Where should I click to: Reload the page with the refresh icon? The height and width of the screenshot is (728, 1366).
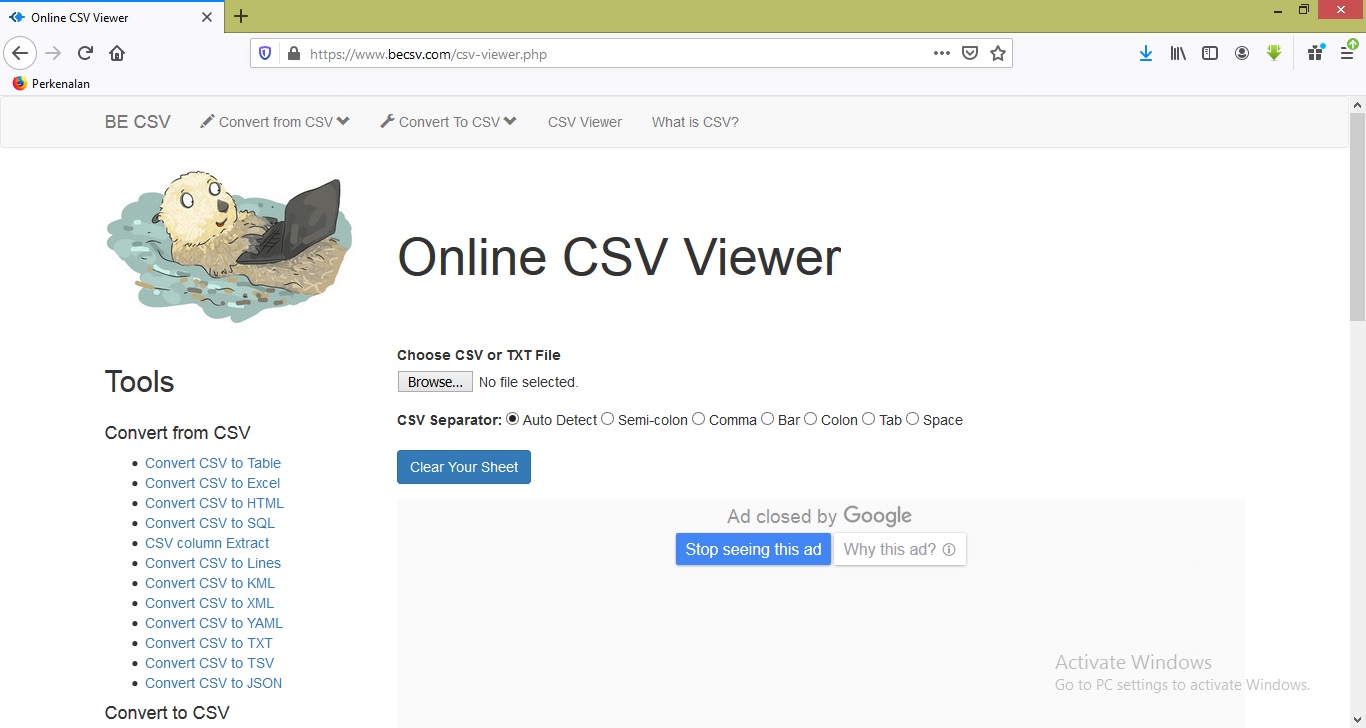(x=85, y=53)
